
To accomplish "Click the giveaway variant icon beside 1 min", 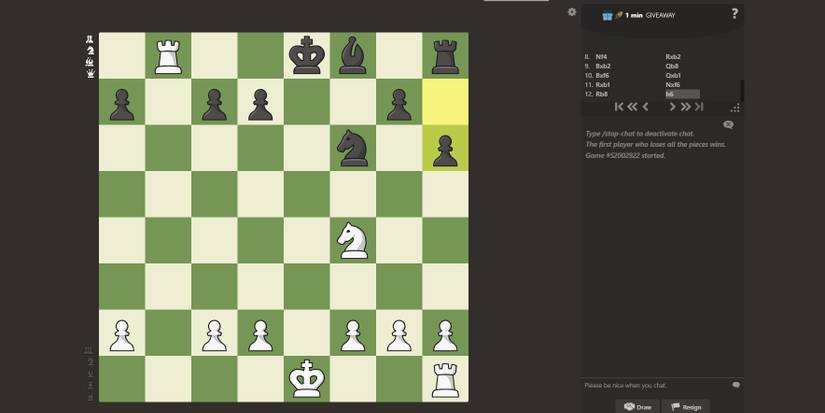I will click(x=608, y=15).
